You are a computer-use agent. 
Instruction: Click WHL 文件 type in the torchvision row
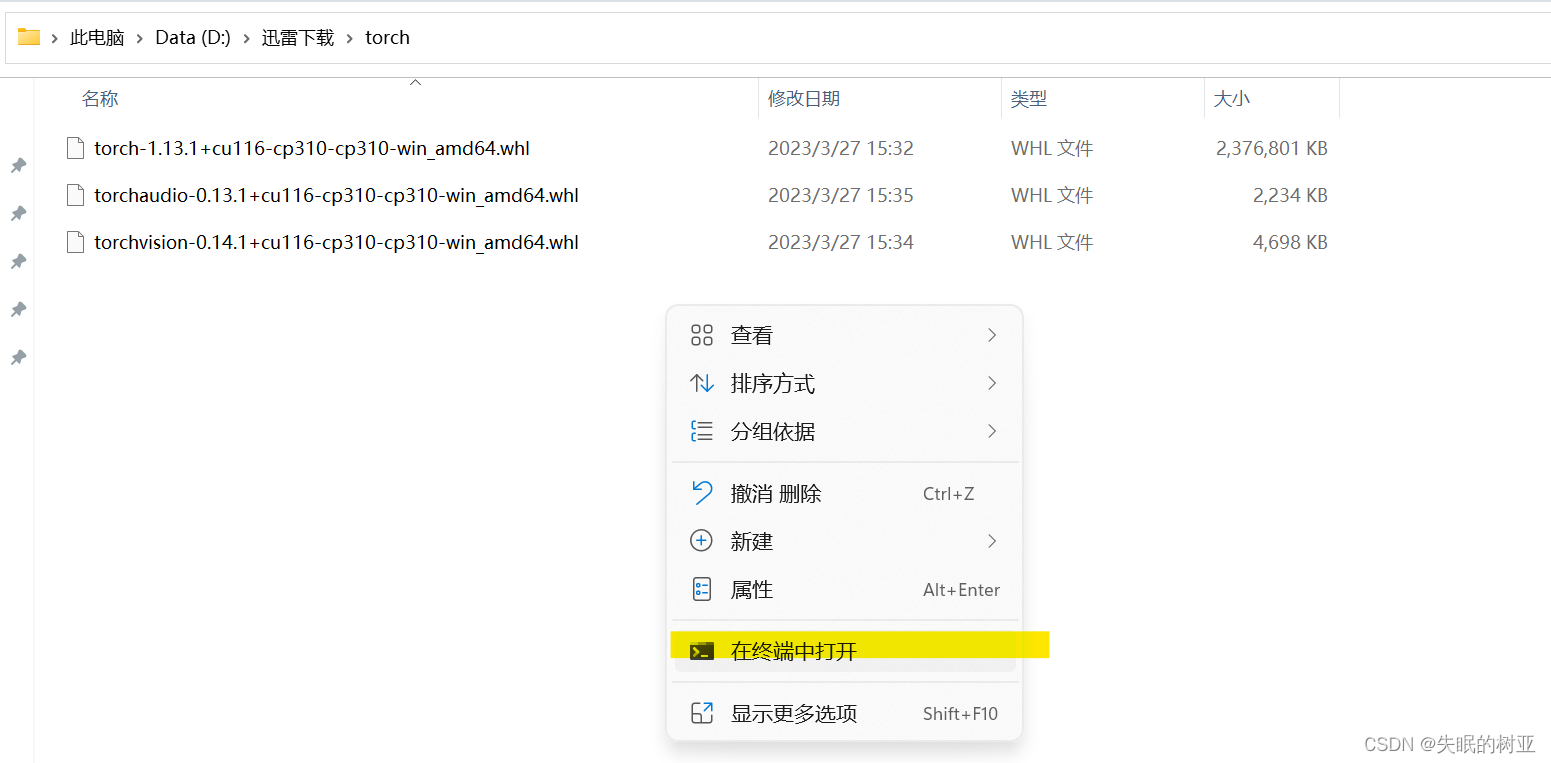[x=1052, y=242]
